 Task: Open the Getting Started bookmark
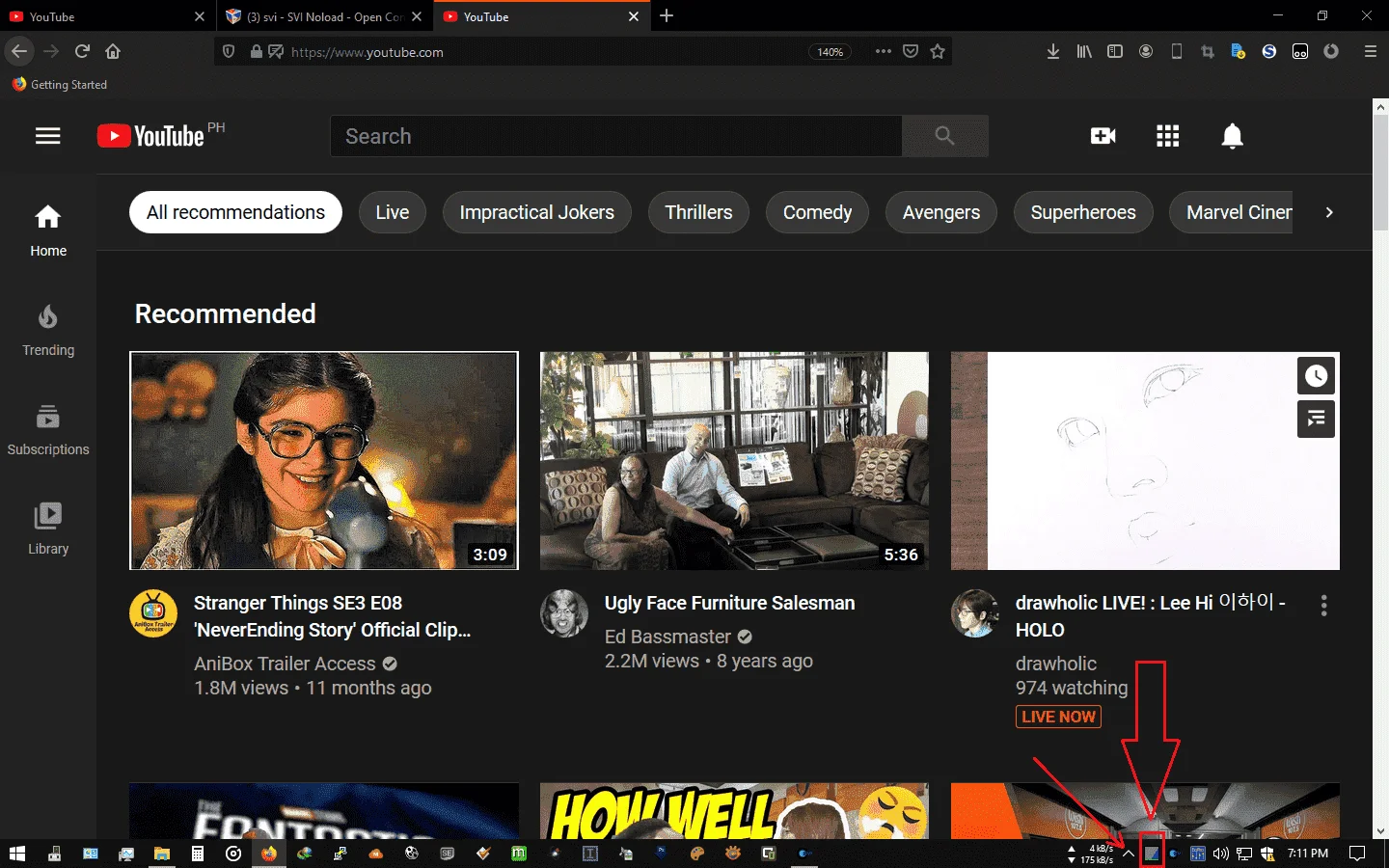coord(60,85)
